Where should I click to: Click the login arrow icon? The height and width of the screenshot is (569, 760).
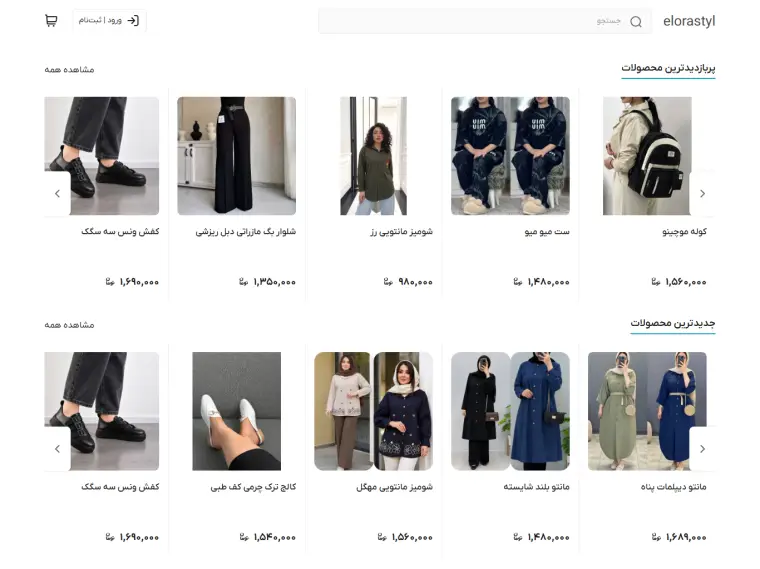pyautogui.click(x=133, y=20)
